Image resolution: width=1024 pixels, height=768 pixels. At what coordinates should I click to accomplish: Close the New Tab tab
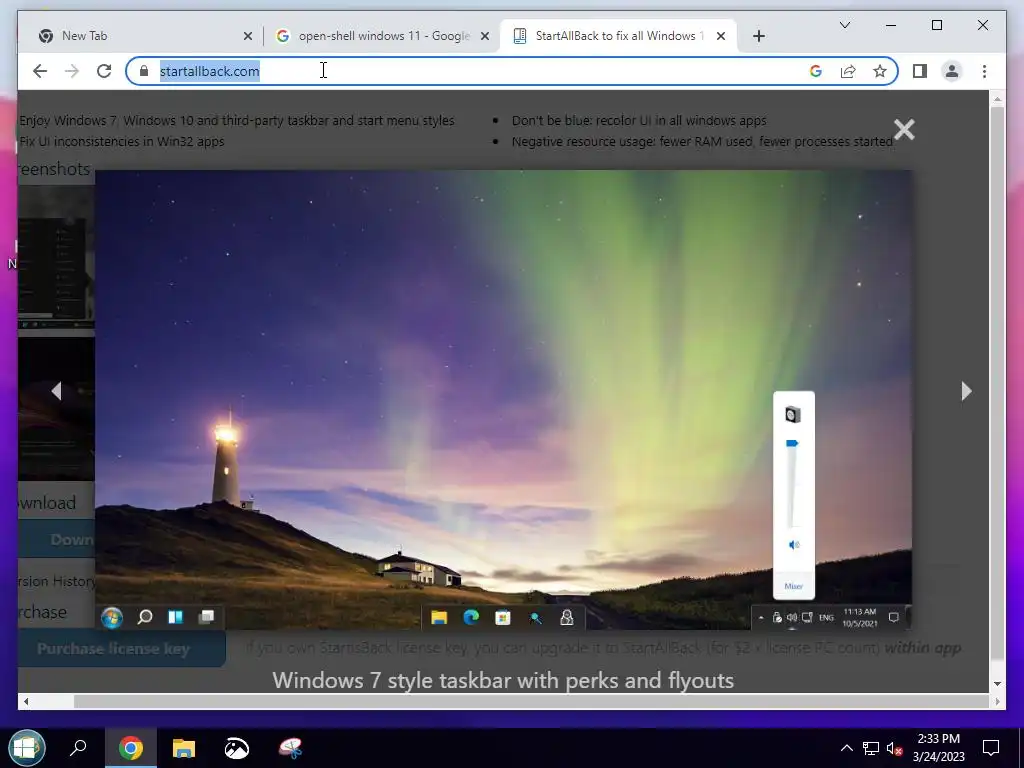pos(248,36)
